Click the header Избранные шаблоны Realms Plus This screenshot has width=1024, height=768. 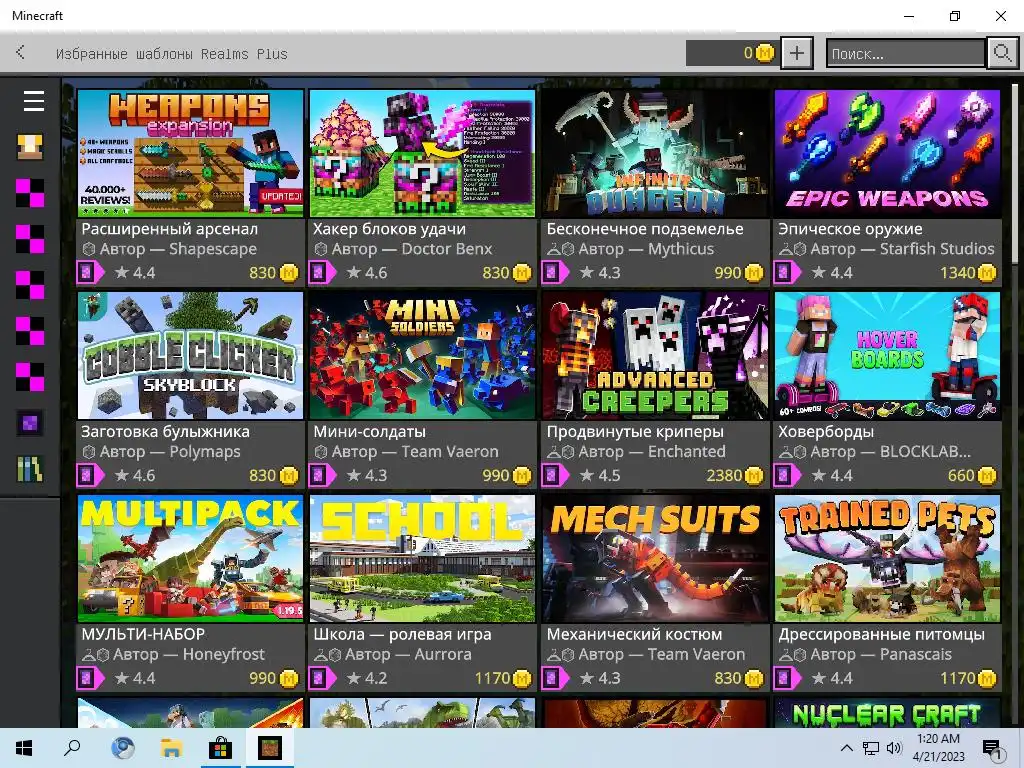[x=171, y=54]
